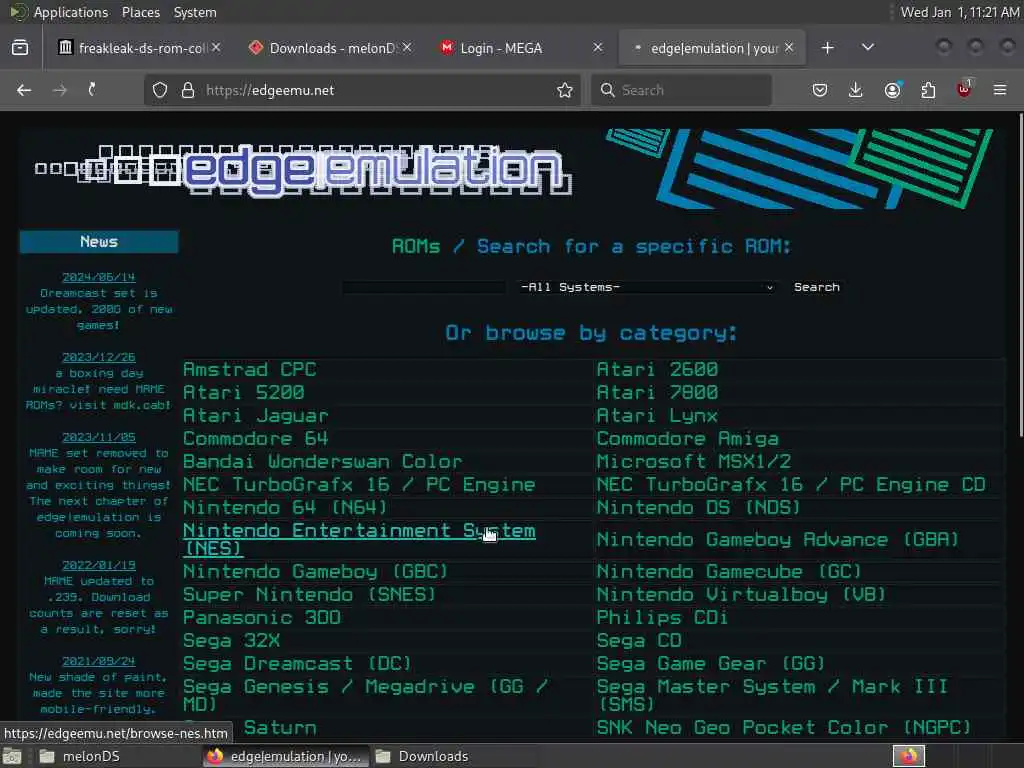Screen dimensions: 1024x768
Task: Open Firefox account icon
Action: (892, 90)
